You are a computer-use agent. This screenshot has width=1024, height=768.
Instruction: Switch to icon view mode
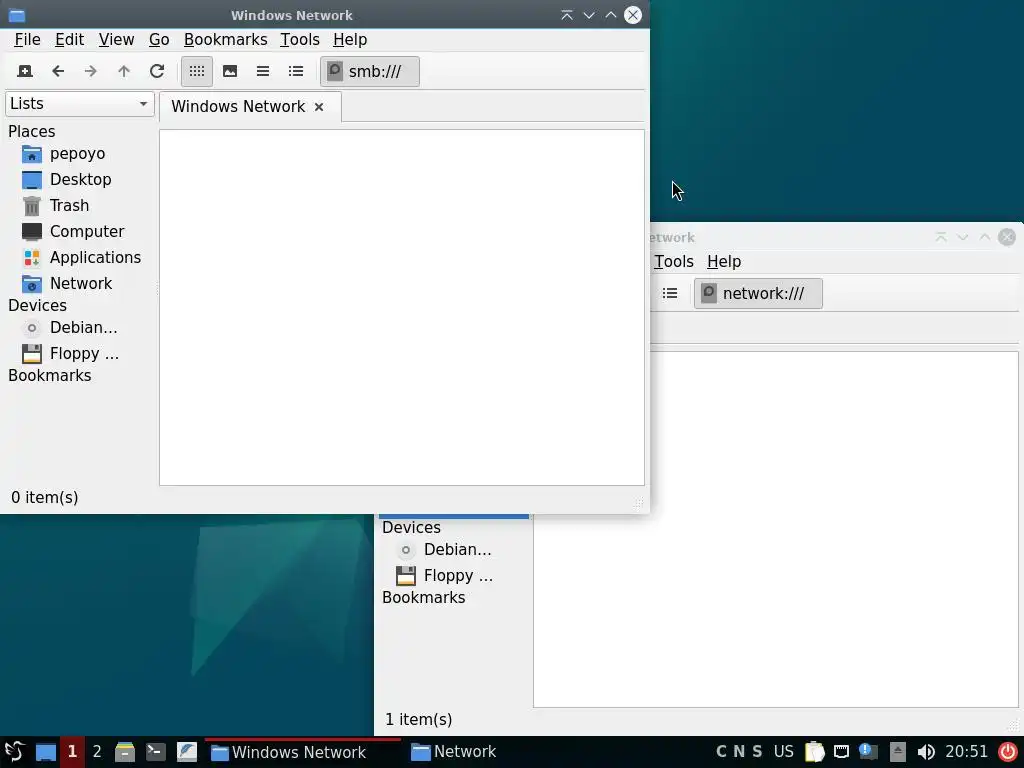point(197,71)
